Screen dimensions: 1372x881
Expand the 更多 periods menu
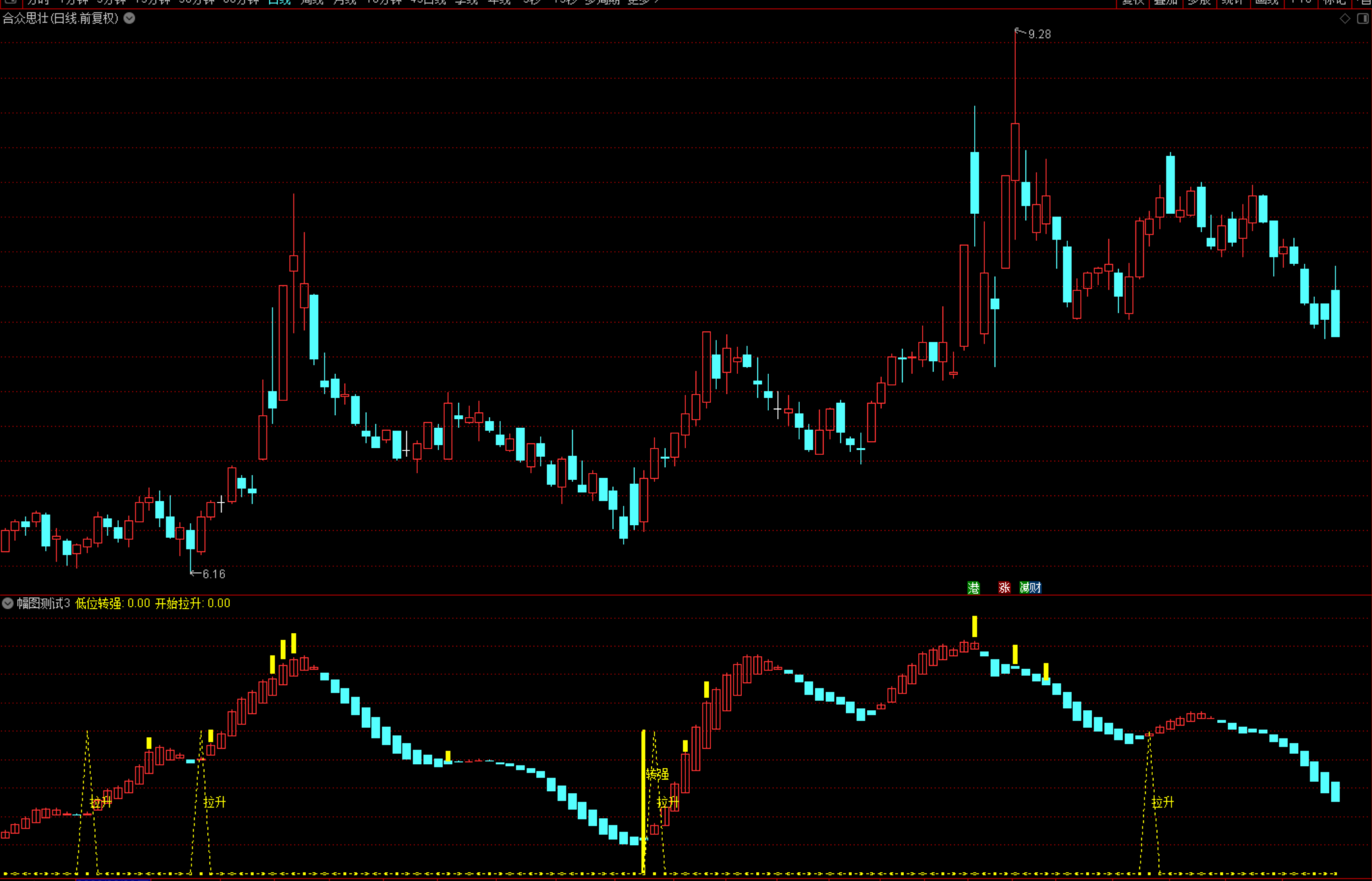[642, 2]
